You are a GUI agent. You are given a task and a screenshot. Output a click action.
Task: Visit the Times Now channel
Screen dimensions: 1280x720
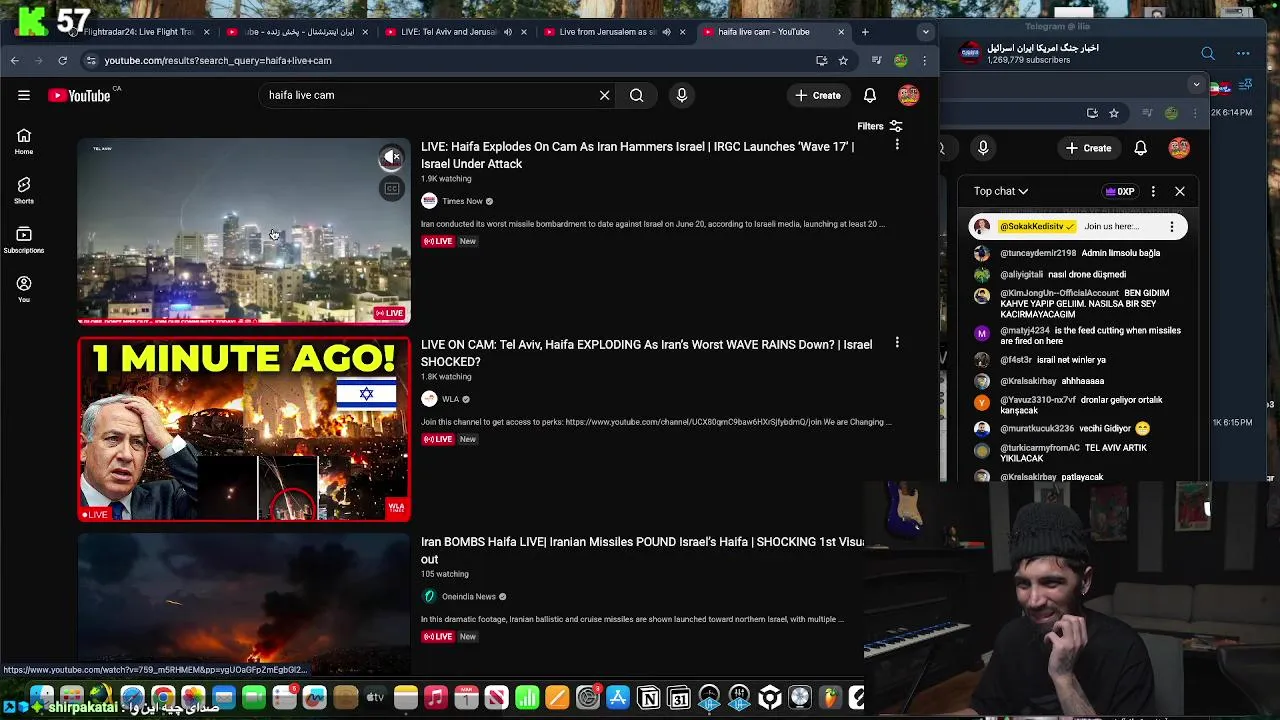[462, 201]
